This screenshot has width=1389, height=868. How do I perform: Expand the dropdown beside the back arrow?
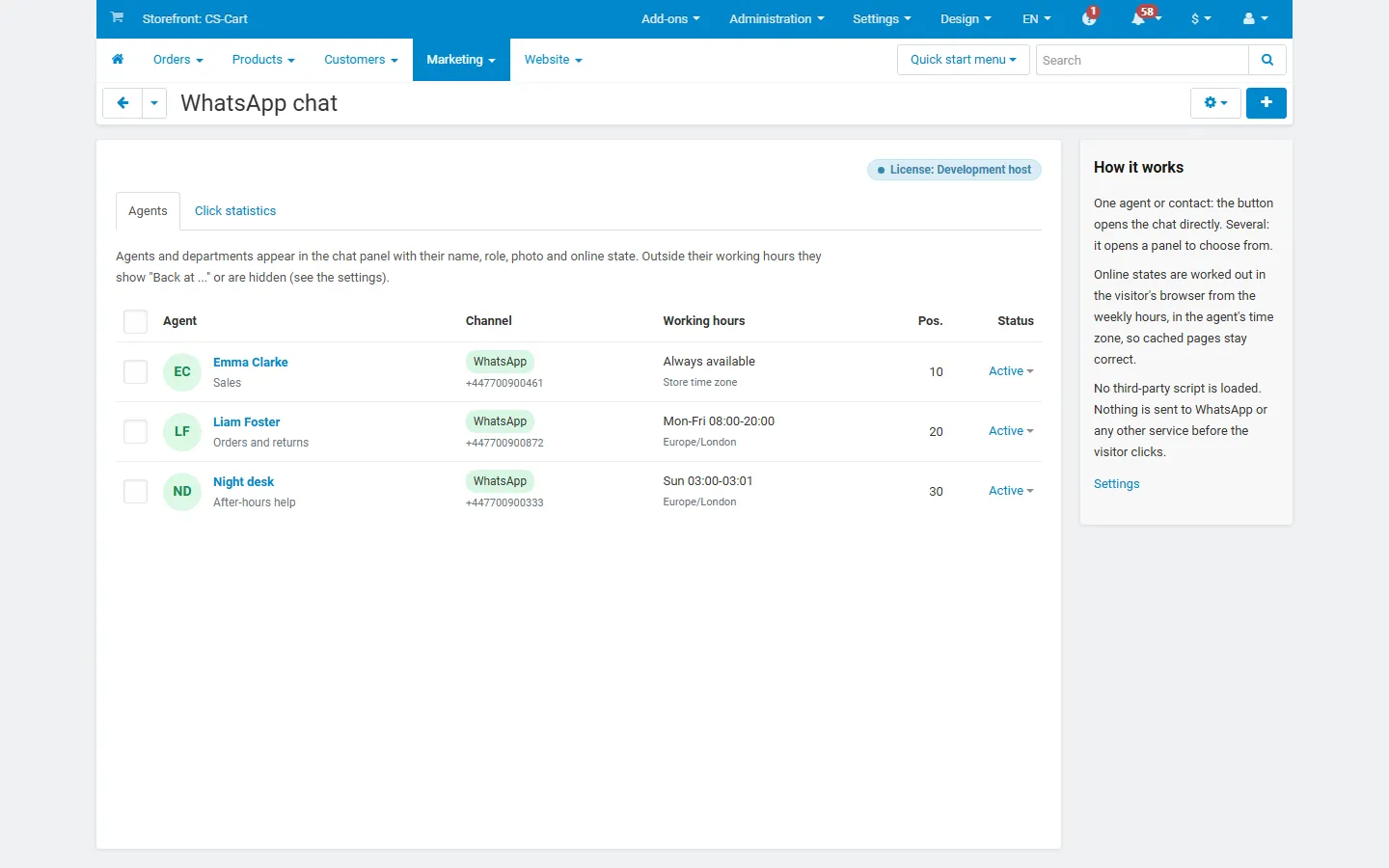pos(154,103)
